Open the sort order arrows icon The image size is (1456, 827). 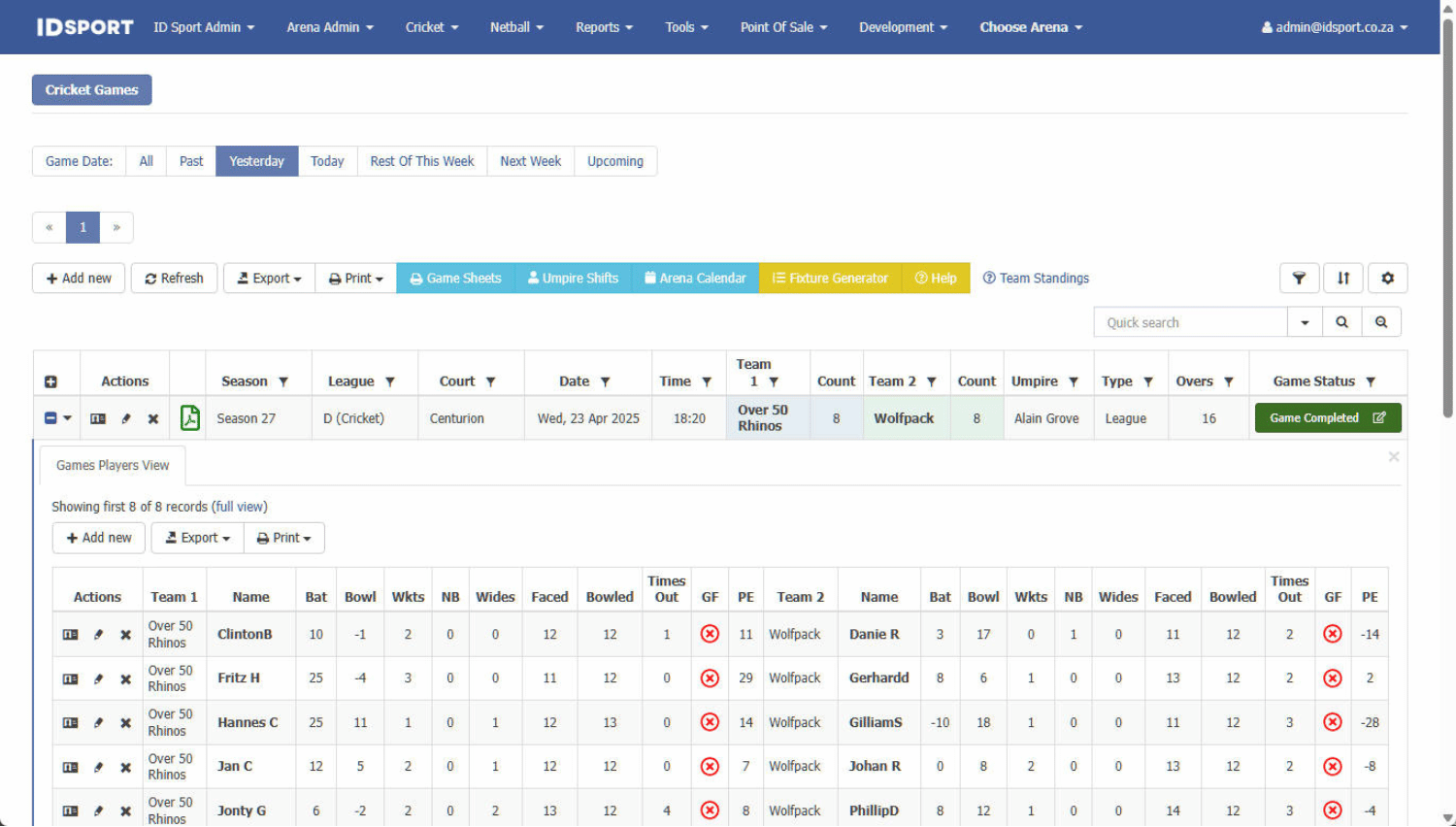click(x=1343, y=279)
